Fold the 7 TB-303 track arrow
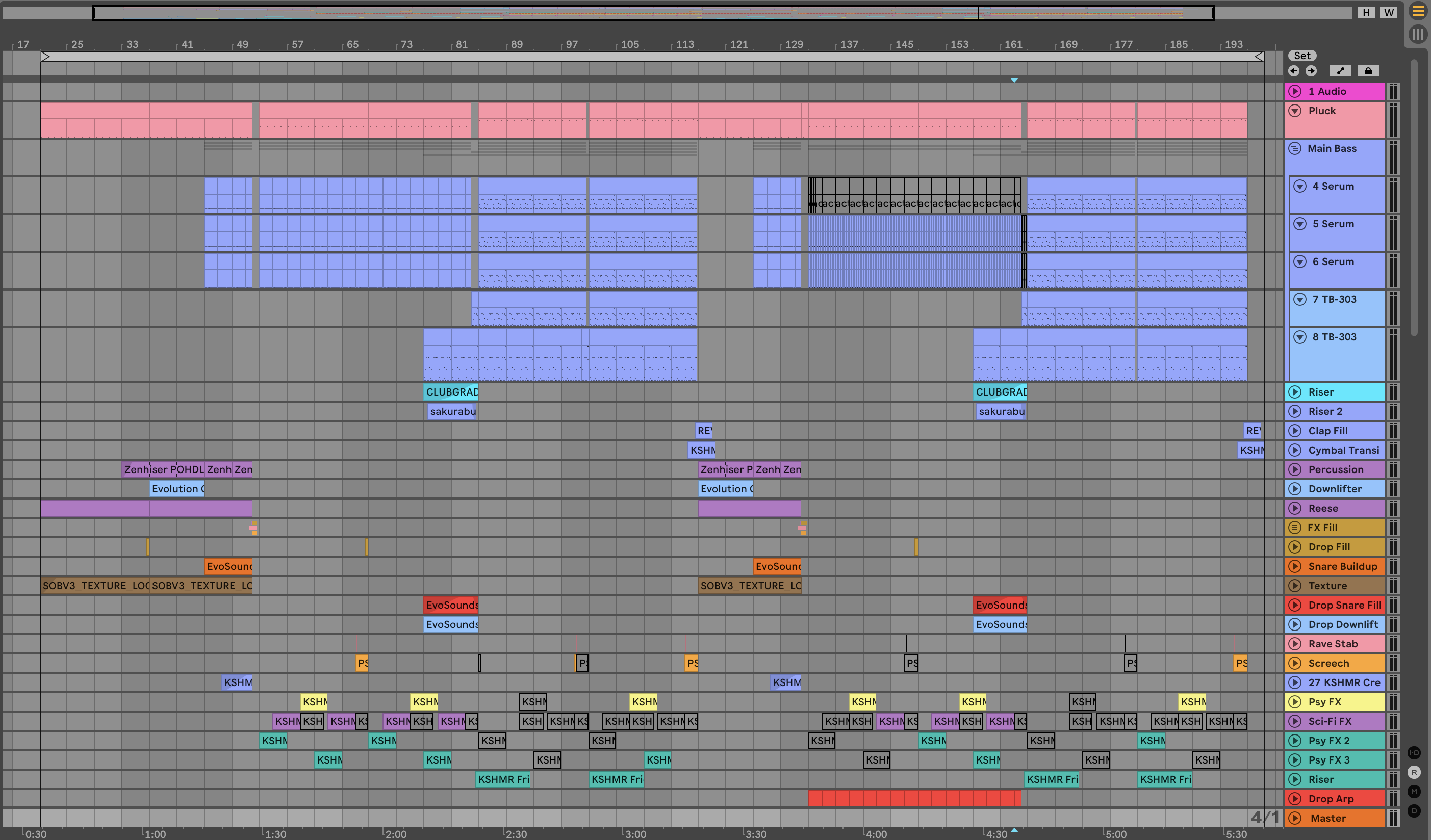 click(1300, 299)
